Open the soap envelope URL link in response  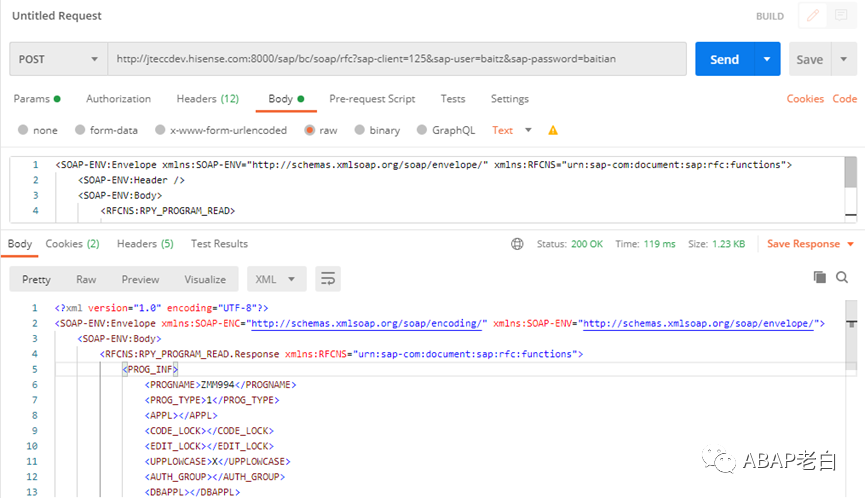tap(698, 323)
